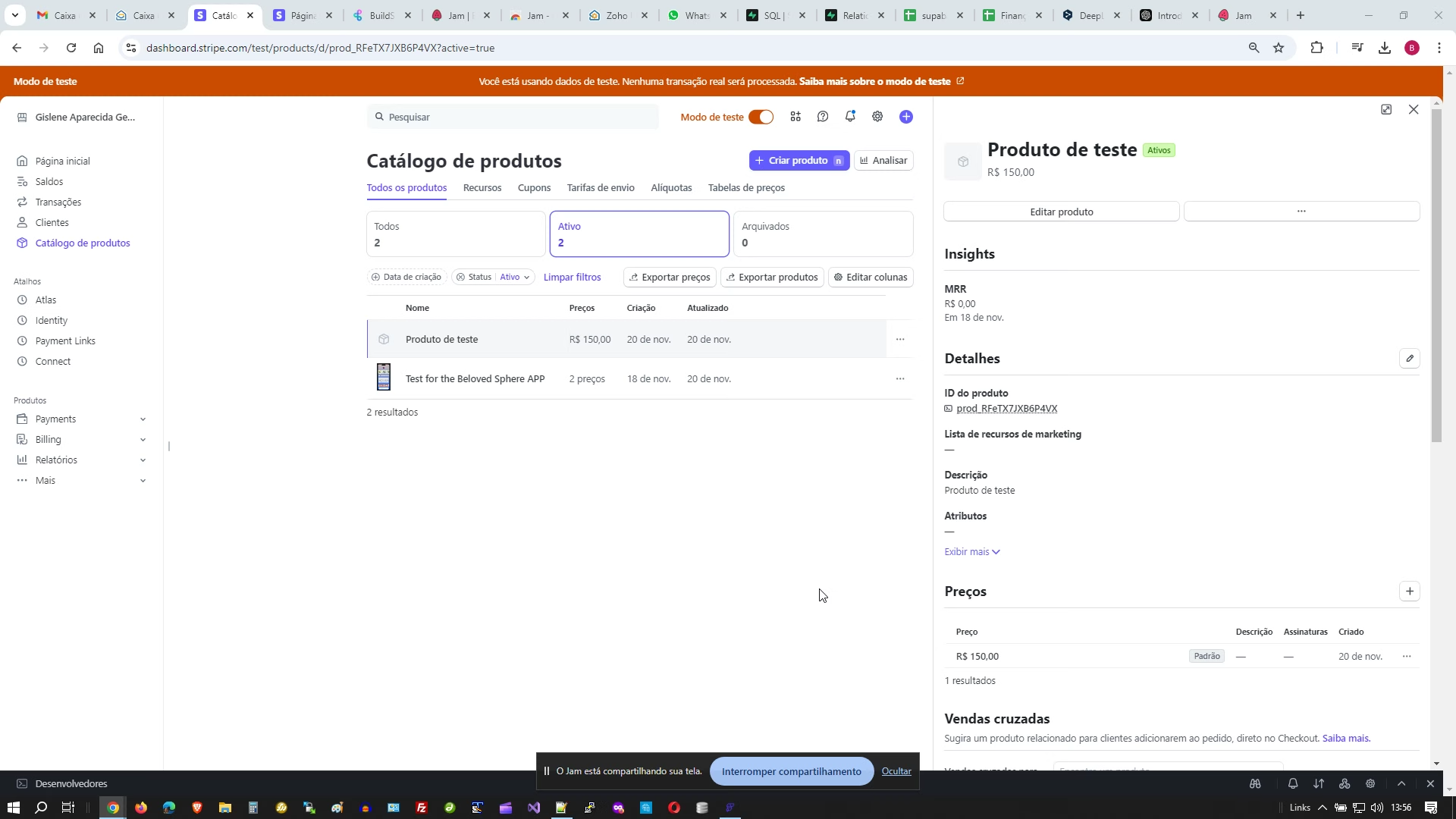Image resolution: width=1456 pixels, height=819 pixels.
Task: Click the Limpar filtros link
Action: pos(572,278)
